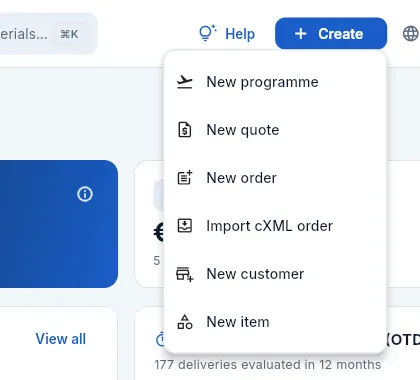Click the '177 deliveries evaluated in 12 months' text
Image resolution: width=420 pixels, height=380 pixels.
coord(267,365)
